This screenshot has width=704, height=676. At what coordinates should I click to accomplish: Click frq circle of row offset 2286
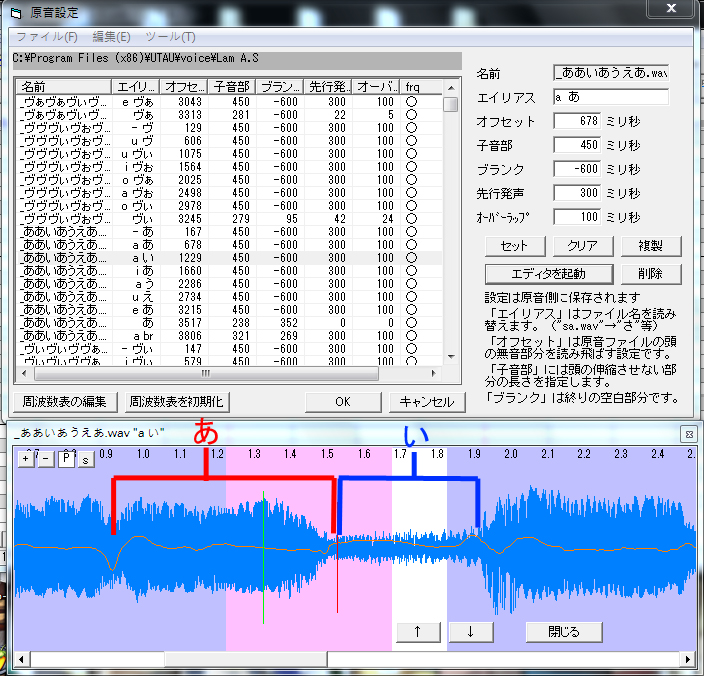point(411,284)
